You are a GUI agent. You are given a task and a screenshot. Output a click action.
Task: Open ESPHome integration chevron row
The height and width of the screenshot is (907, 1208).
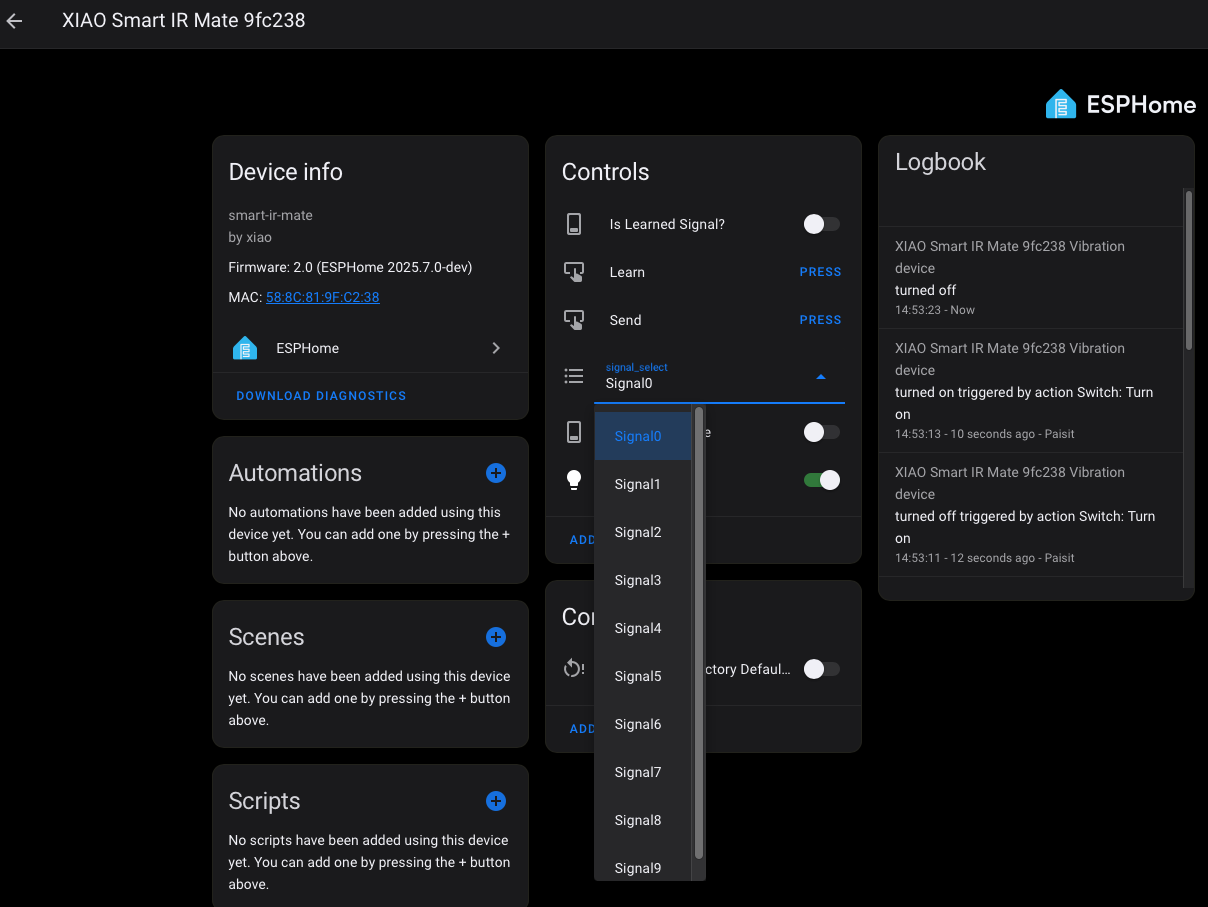point(370,348)
